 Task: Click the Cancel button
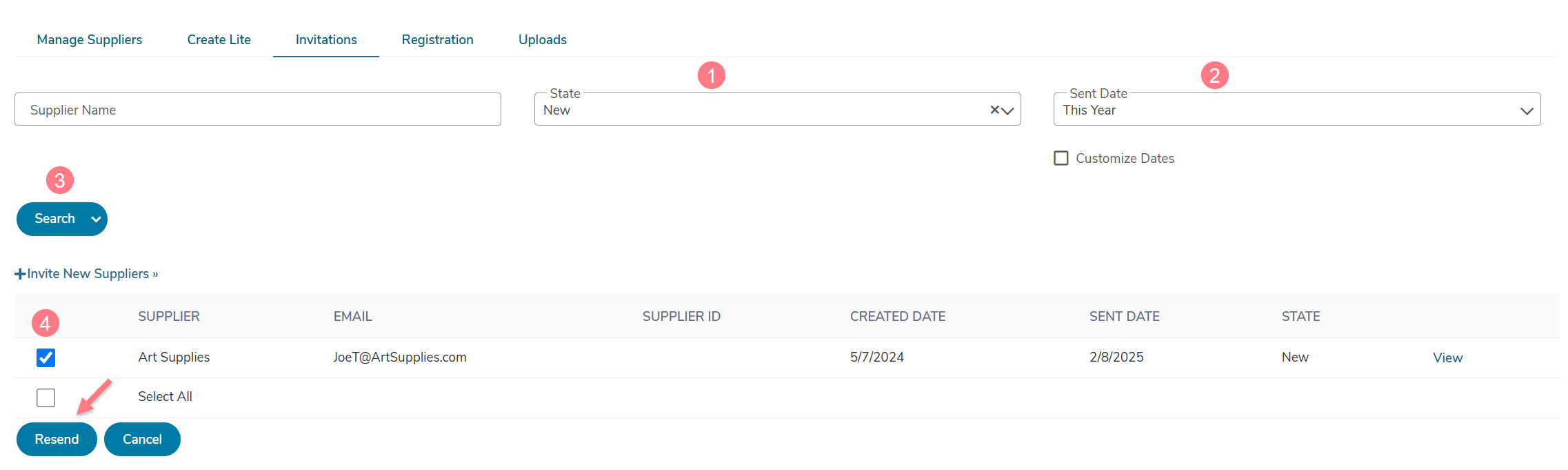click(142, 440)
